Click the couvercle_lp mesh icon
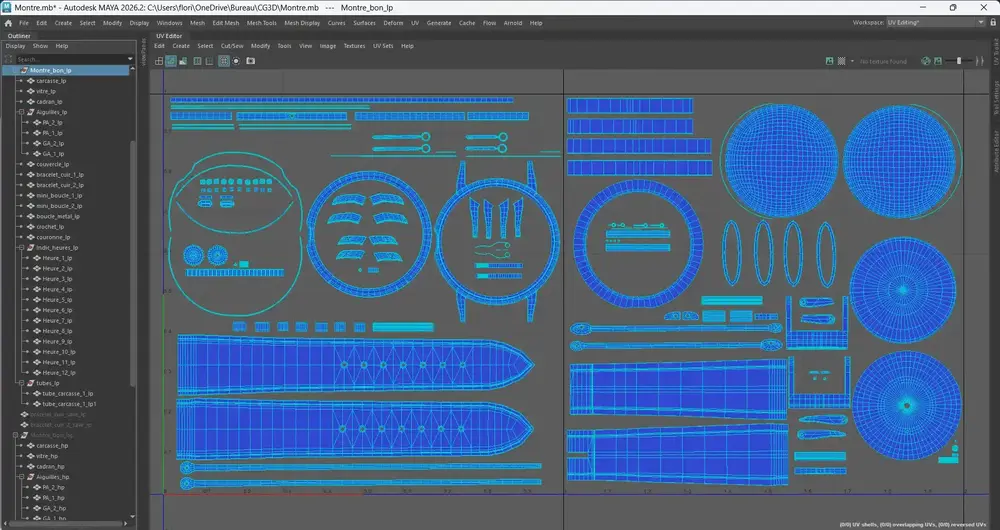Viewport: 1000px width, 530px height. [x=30, y=165]
